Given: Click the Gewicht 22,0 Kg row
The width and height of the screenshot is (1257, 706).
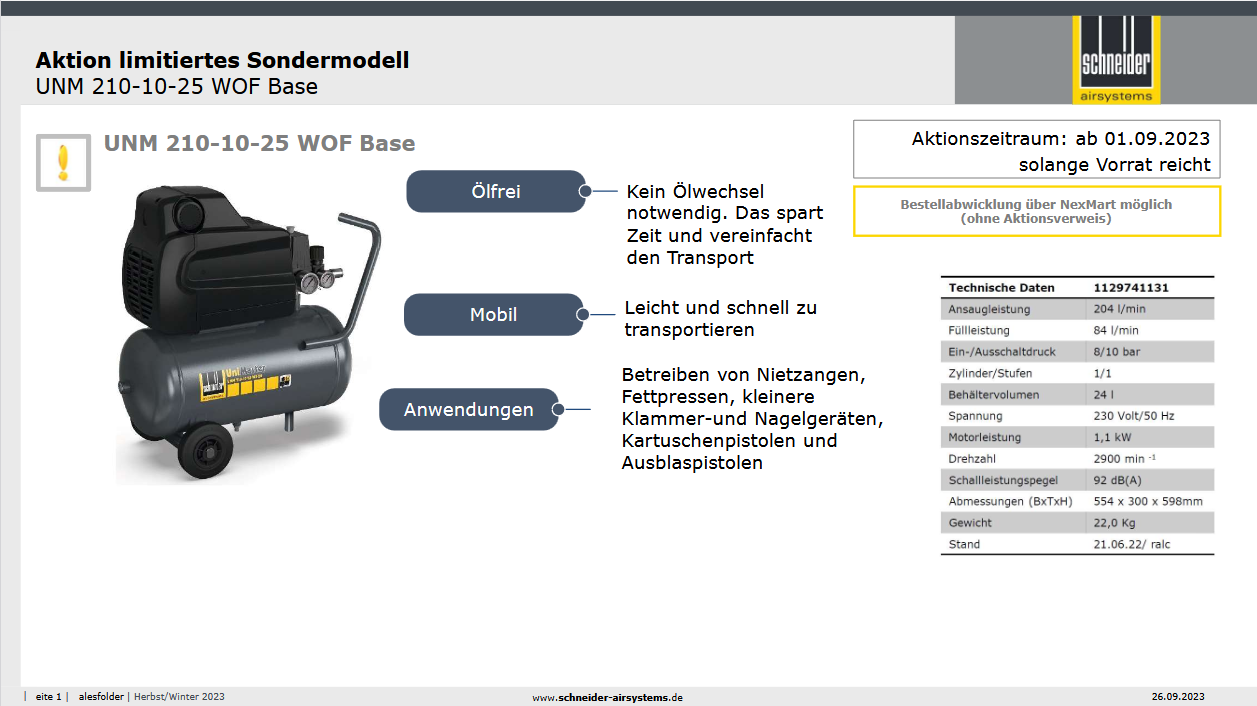Looking at the screenshot, I should pyautogui.click(x=1077, y=523).
